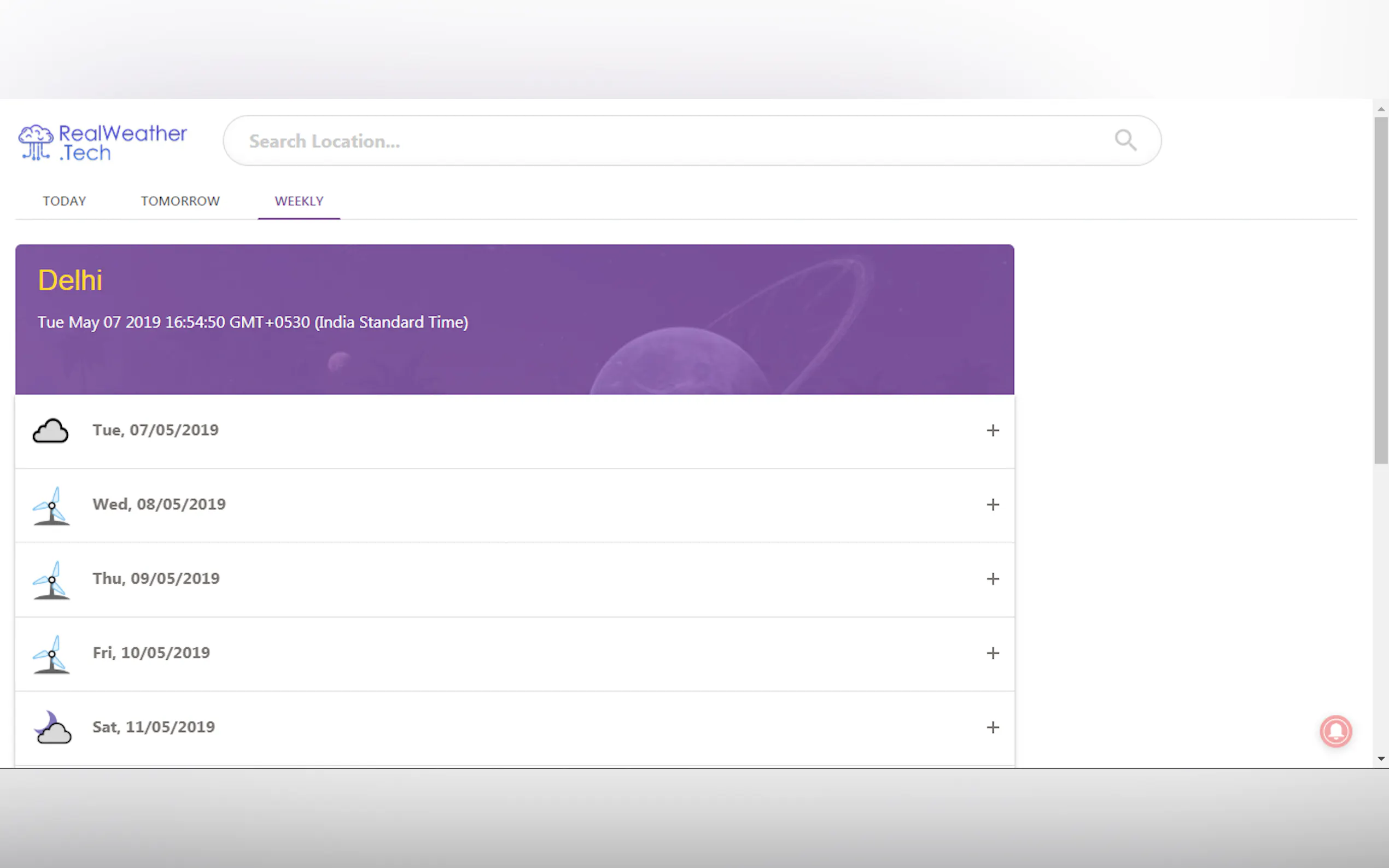Click the wind turbine icon for Friday

point(52,654)
